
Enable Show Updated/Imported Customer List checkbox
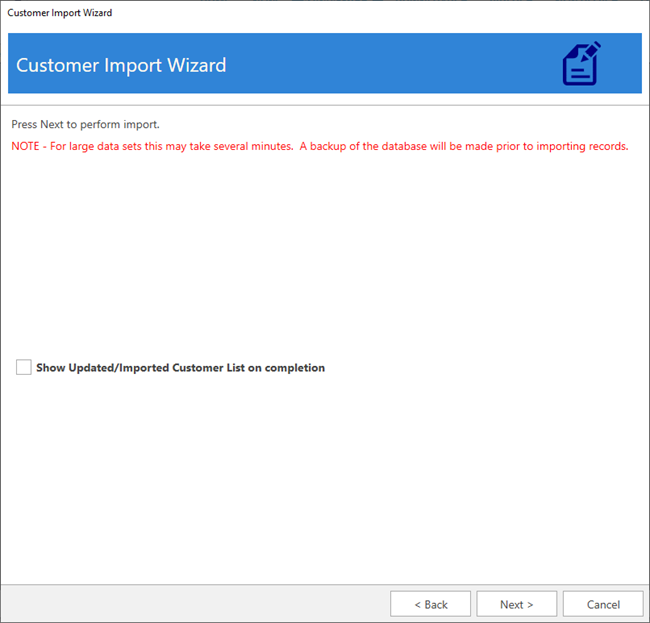(24, 368)
